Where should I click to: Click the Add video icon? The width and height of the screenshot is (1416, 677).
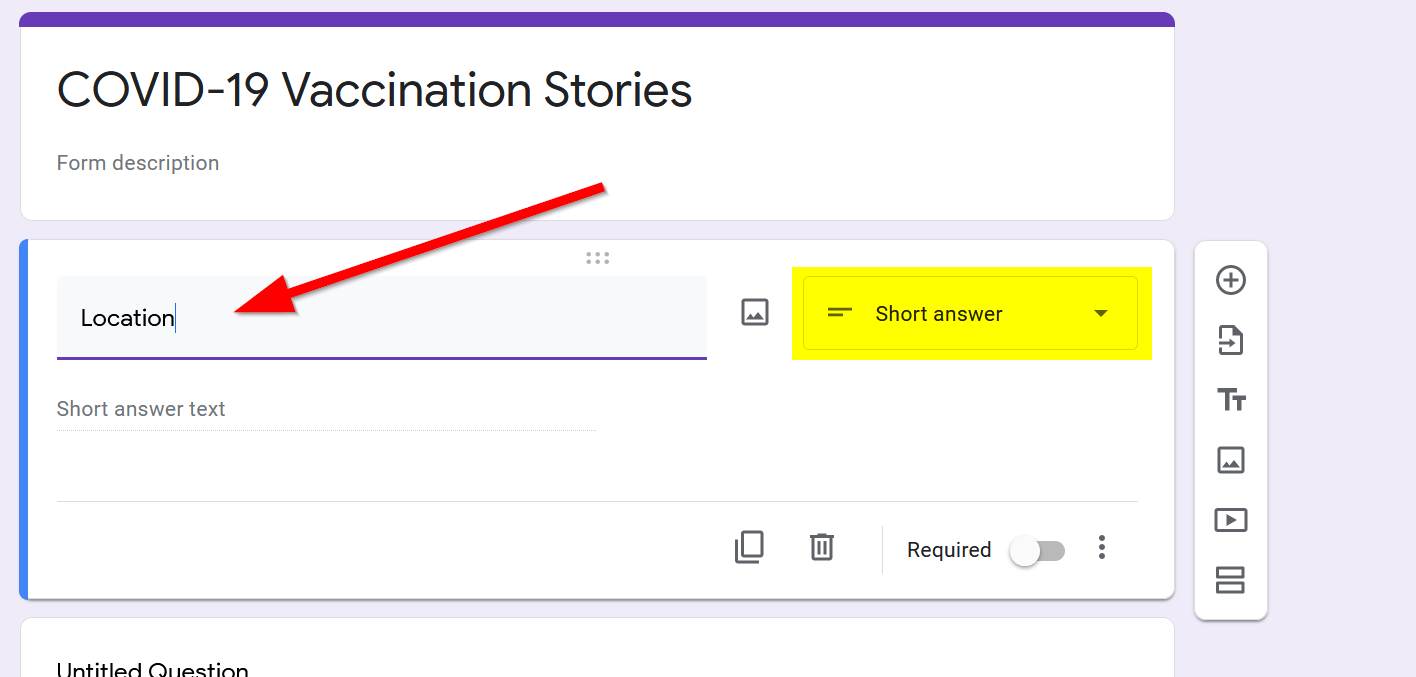[1230, 520]
